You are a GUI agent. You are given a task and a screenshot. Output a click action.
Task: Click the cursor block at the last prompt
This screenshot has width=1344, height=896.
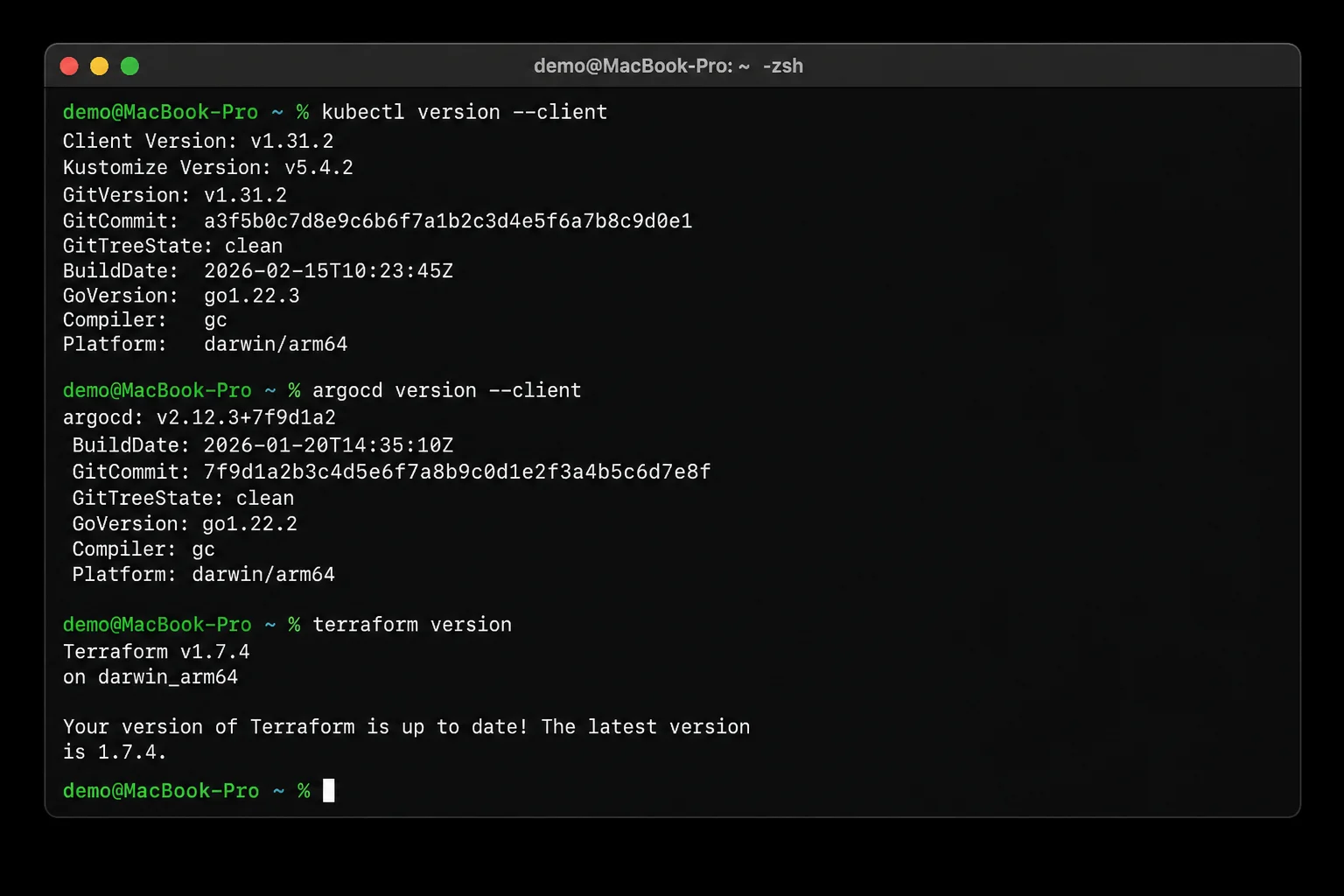click(329, 791)
